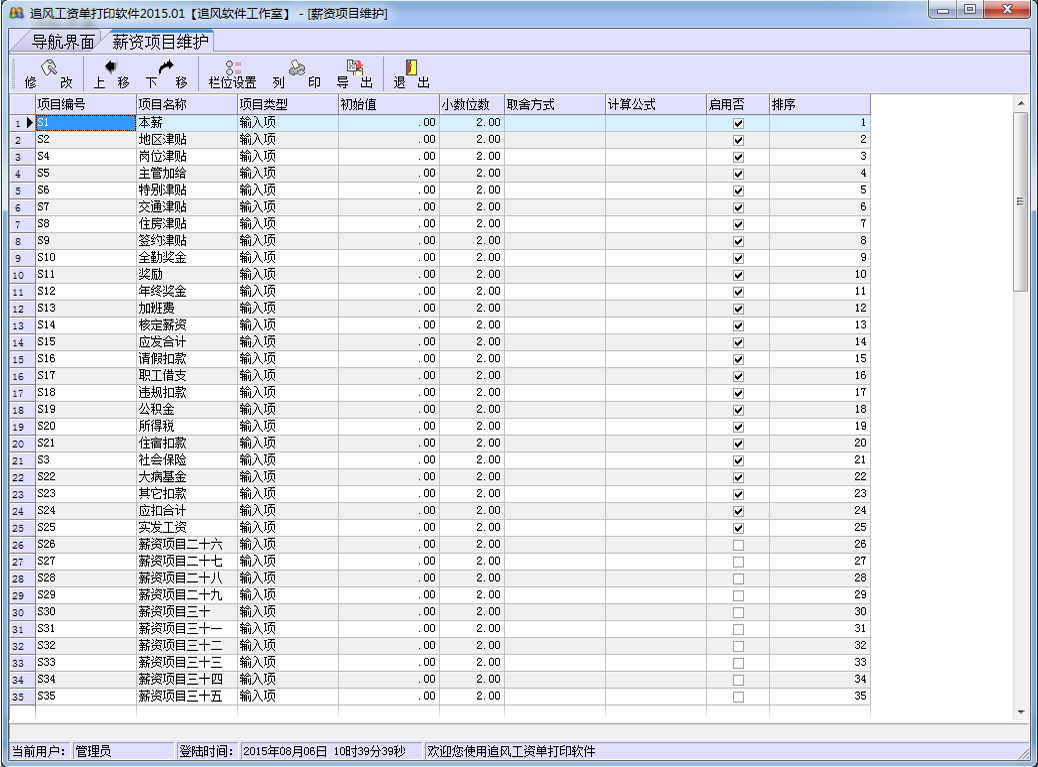The height and width of the screenshot is (767, 1038).
Task: Click the 退出 (Exit) door icon
Action: [x=411, y=68]
